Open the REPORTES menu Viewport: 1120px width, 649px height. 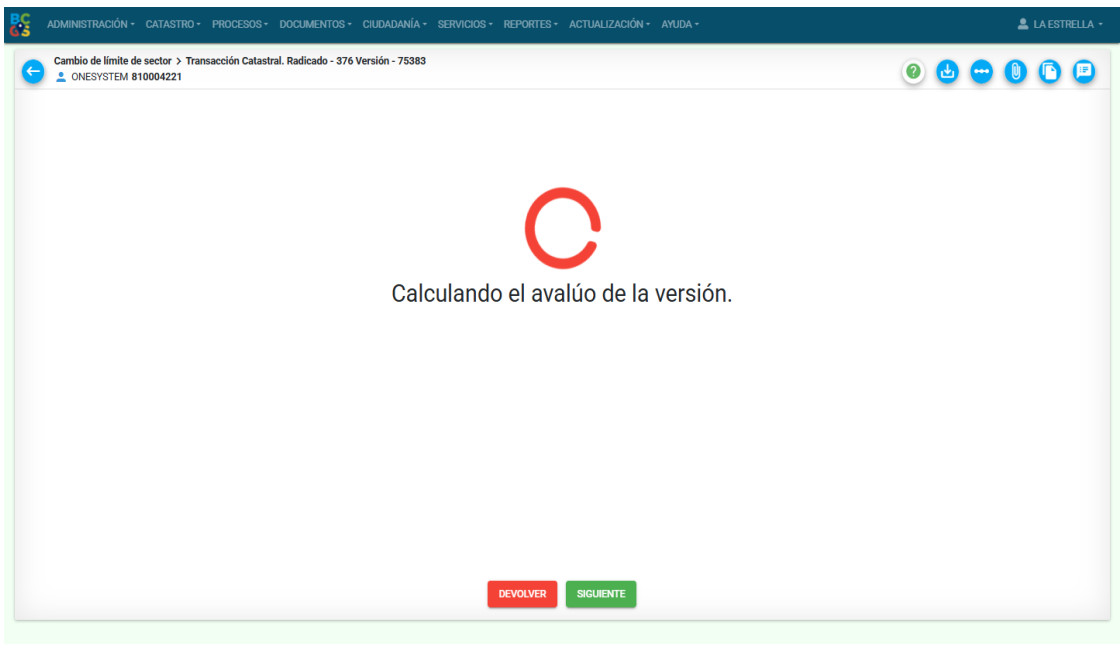[x=530, y=24]
